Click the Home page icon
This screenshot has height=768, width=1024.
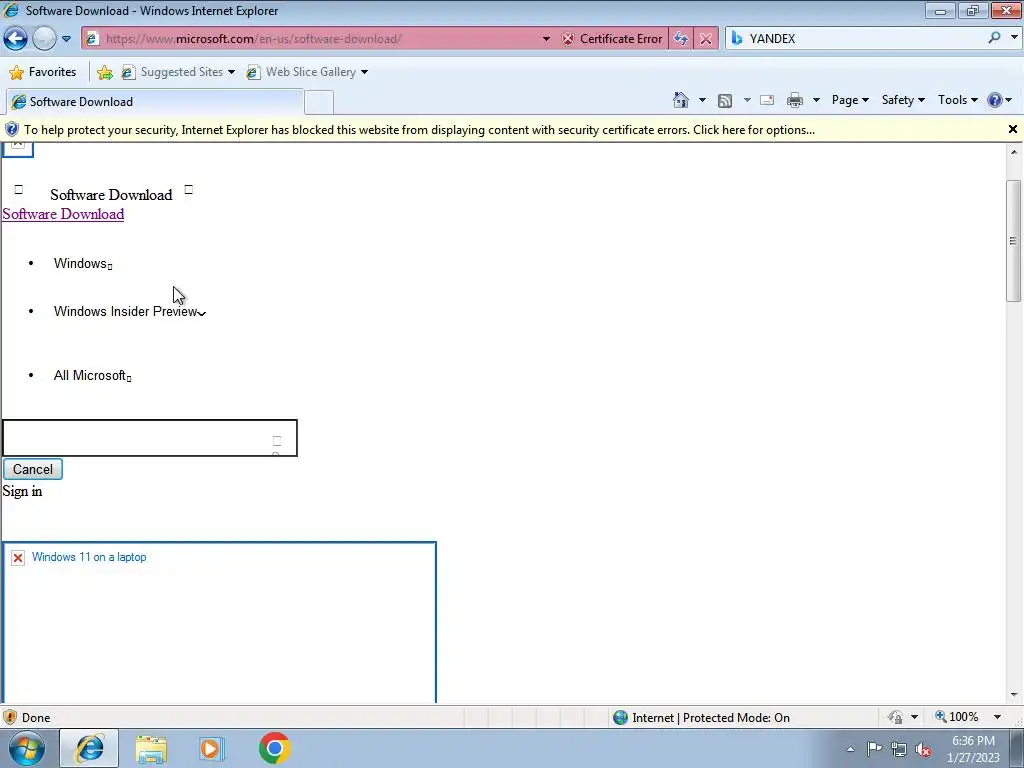point(680,100)
